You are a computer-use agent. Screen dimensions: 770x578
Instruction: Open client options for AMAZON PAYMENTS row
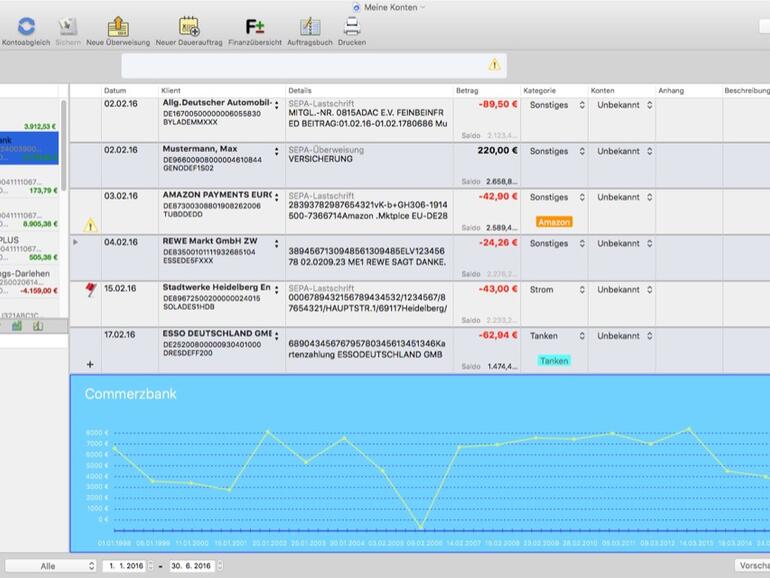tap(276, 197)
